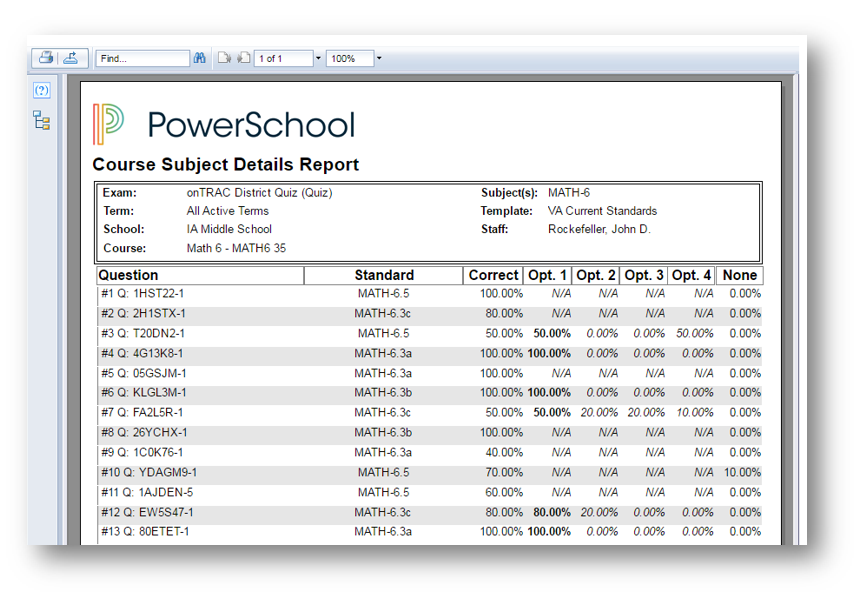This screenshot has width=860, height=598.
Task: Show the group tree panel icon
Action: coord(42,120)
